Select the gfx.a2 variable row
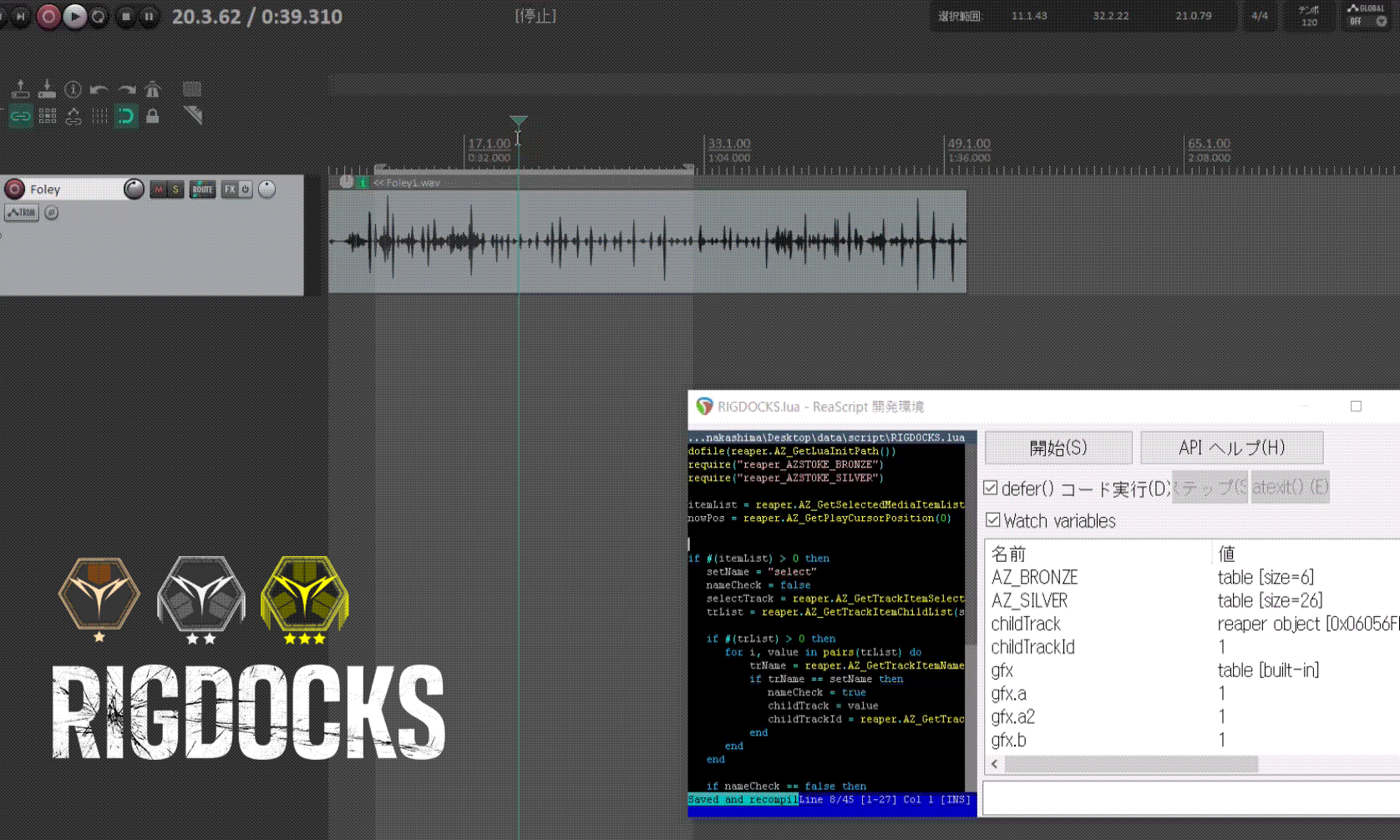This screenshot has height=840, width=1400. point(1193,716)
